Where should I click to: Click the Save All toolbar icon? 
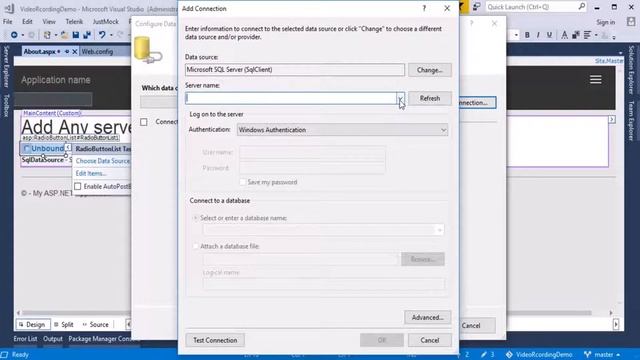pyautogui.click(x=87, y=35)
